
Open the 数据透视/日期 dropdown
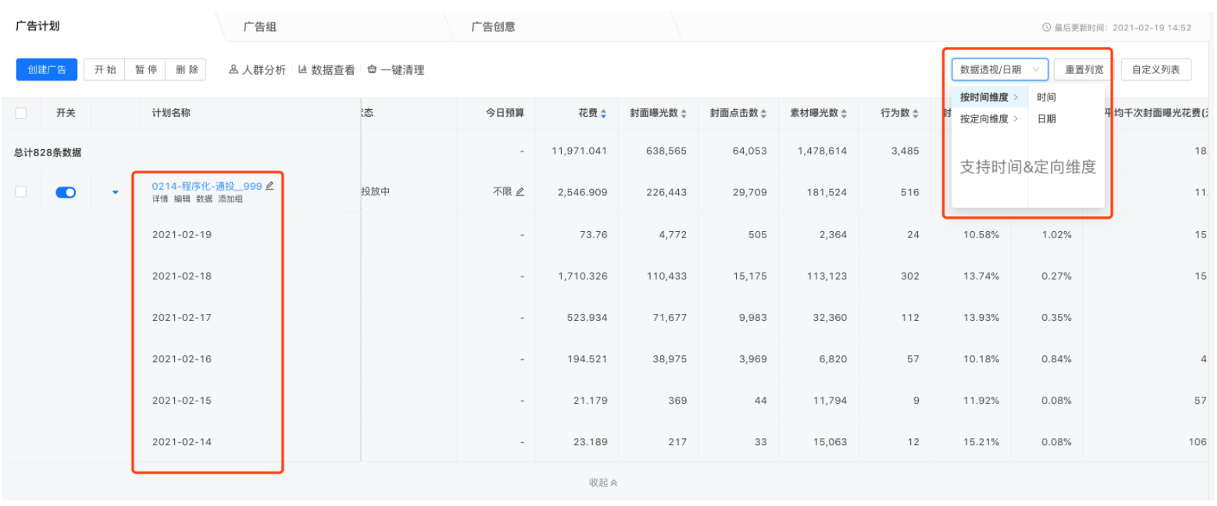tap(999, 70)
